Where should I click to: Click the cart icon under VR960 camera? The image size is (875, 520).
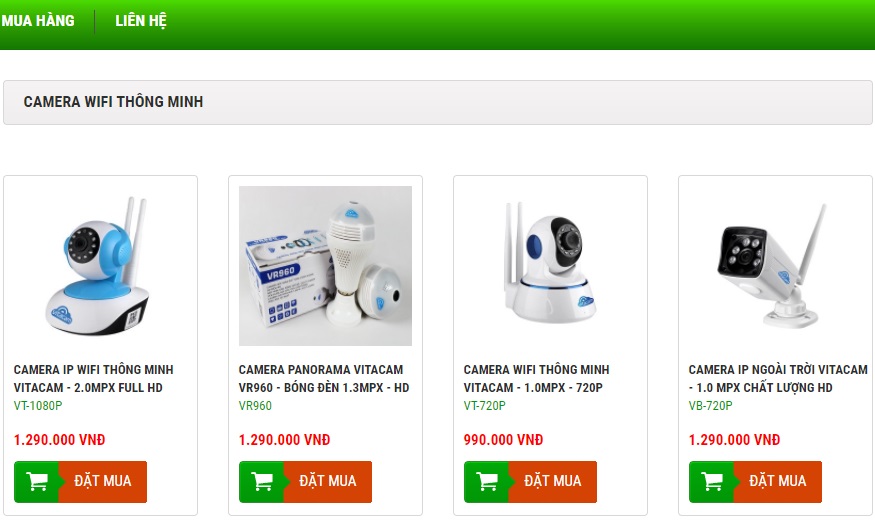pyautogui.click(x=262, y=482)
